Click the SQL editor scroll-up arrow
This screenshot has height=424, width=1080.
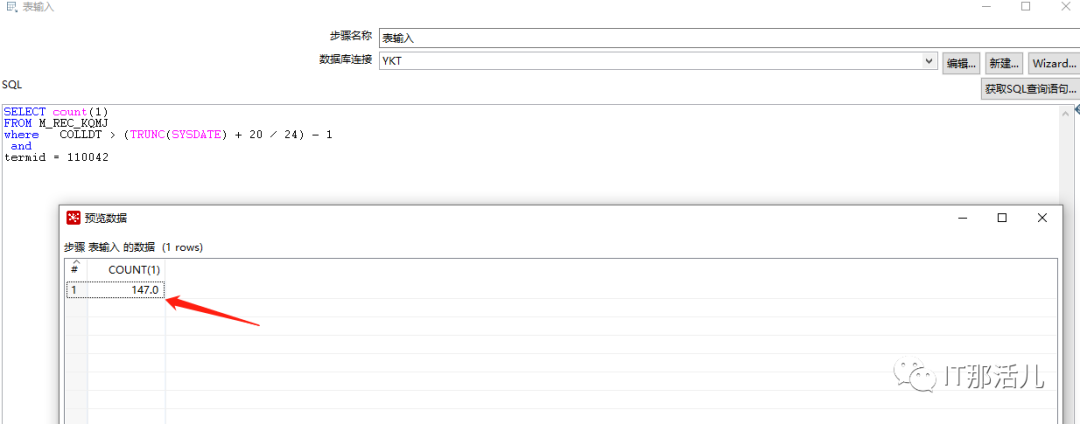coord(1066,112)
